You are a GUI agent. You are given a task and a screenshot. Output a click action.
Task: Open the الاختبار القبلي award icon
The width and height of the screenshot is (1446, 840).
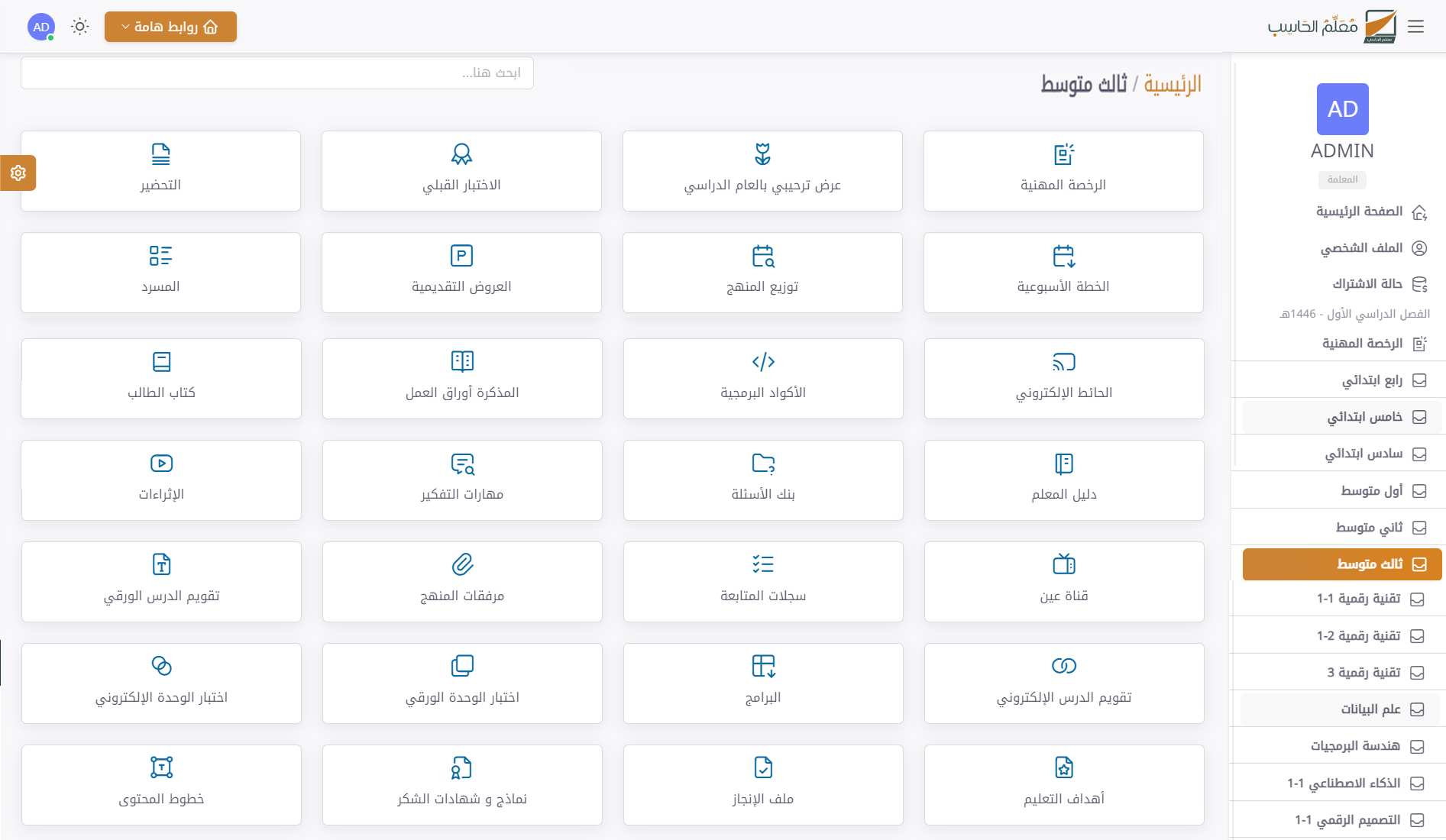pos(462,154)
